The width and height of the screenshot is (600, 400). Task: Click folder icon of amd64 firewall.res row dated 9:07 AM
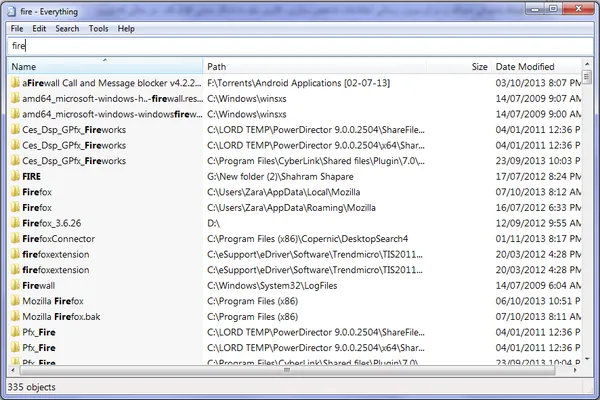coord(15,98)
